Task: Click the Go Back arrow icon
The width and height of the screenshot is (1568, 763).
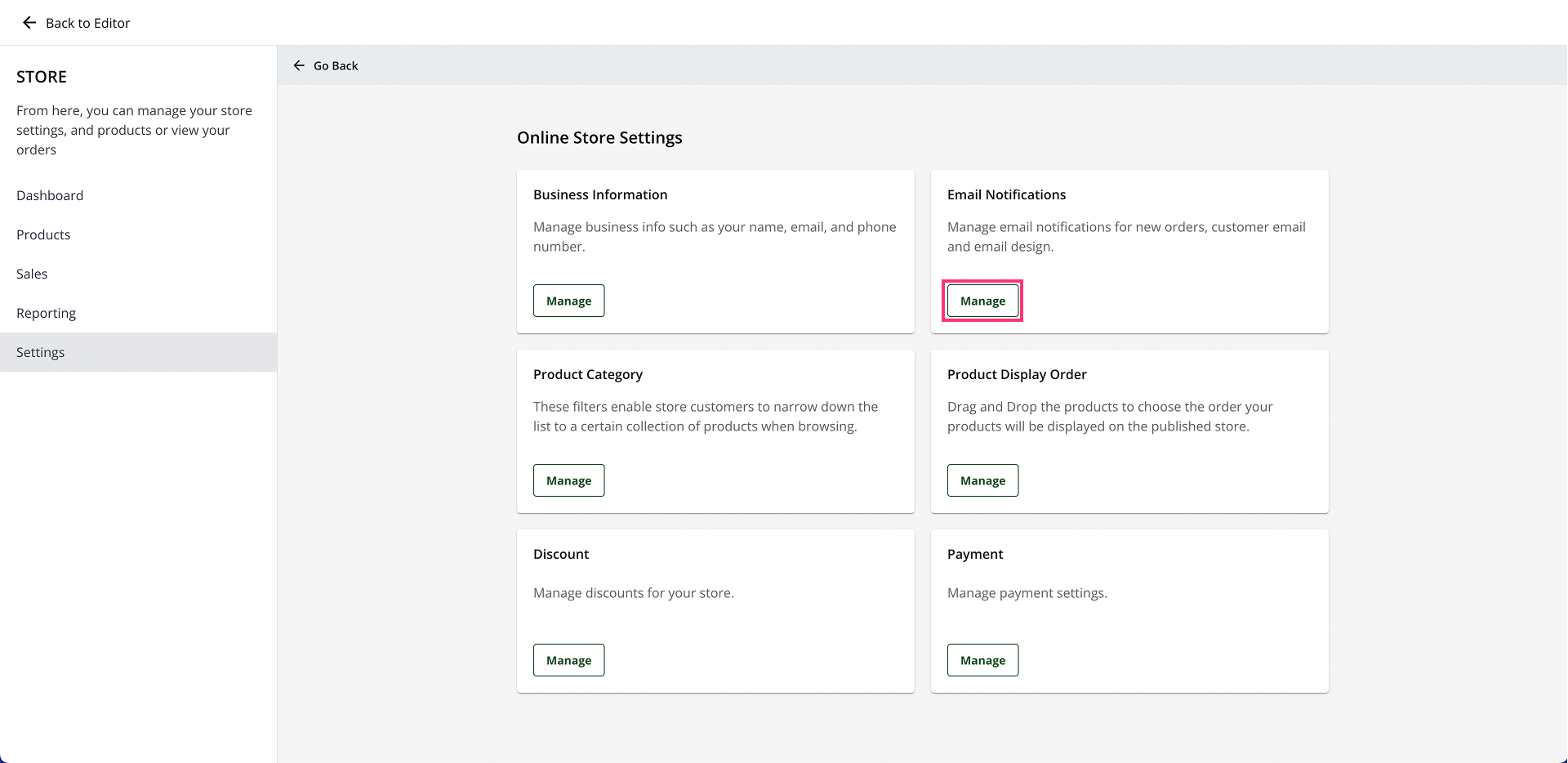Action: 299,65
